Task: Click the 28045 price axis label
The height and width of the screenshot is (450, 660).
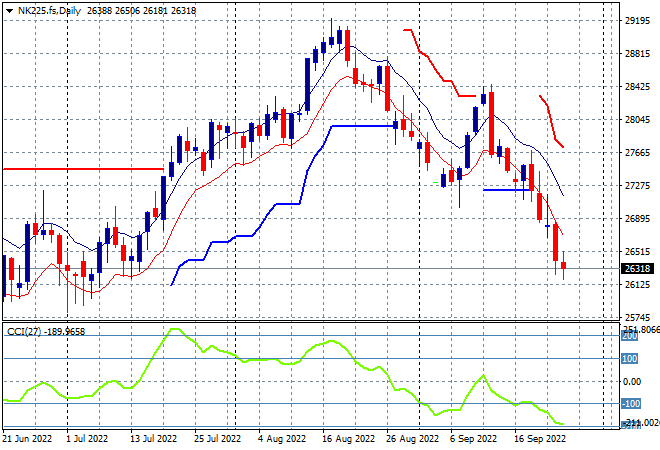Action: point(637,120)
